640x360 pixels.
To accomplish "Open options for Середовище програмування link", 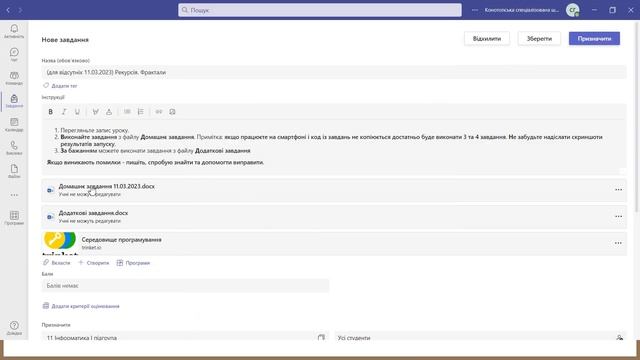I will [x=618, y=243].
